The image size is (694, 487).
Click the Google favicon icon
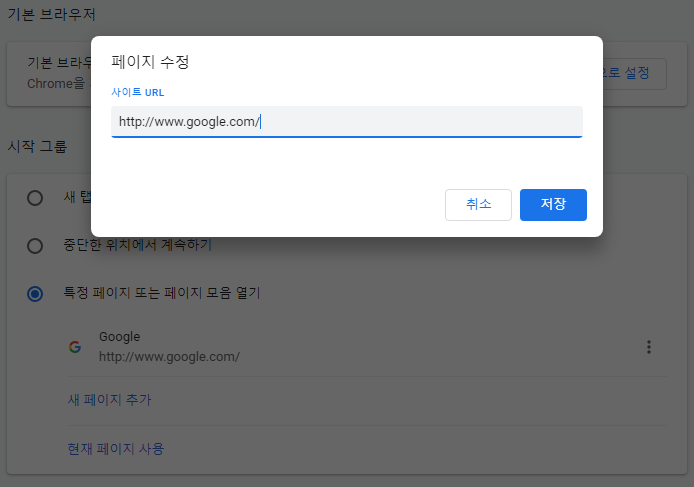click(75, 347)
